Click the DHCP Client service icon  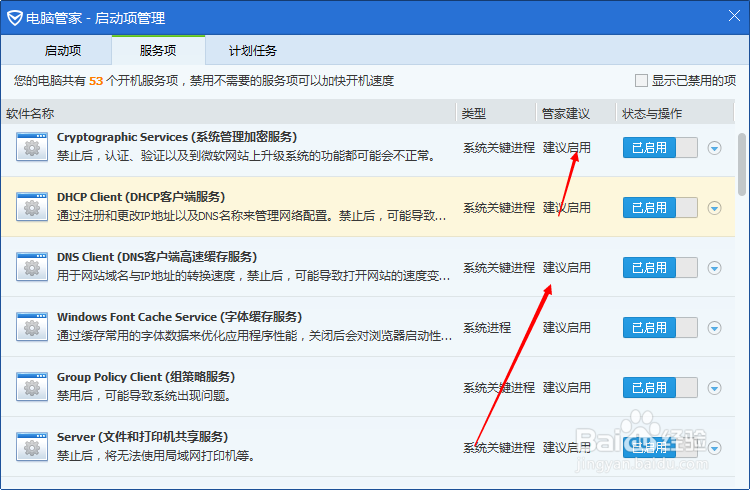tap(32, 207)
